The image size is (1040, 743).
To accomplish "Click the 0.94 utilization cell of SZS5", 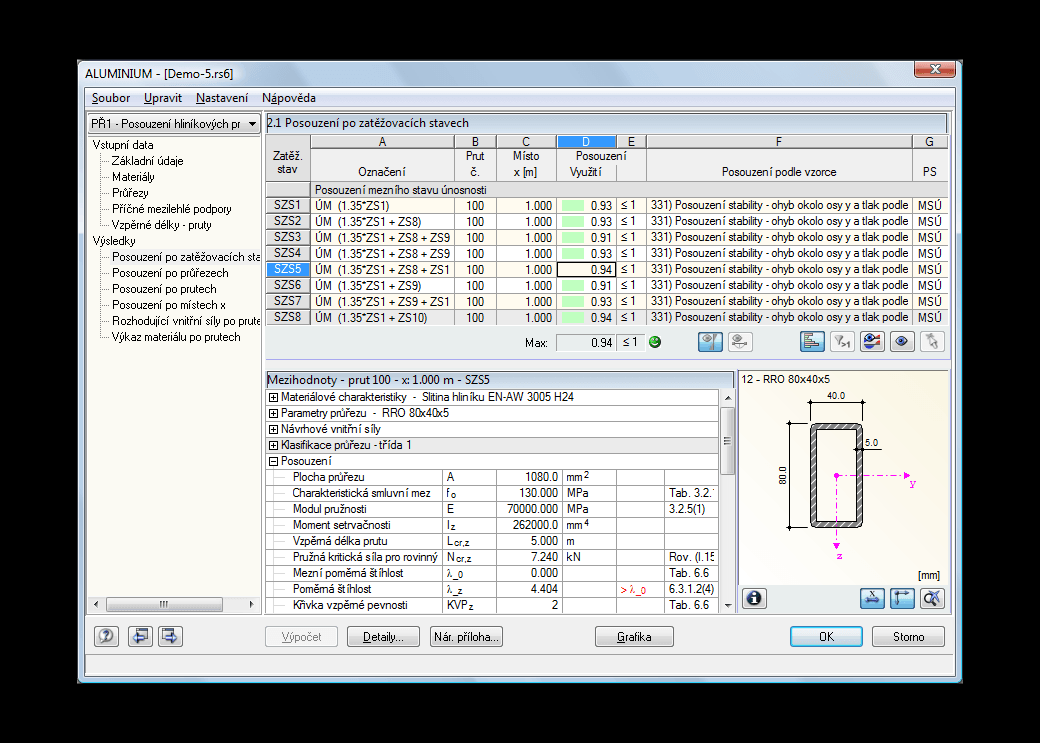I will click(586, 269).
